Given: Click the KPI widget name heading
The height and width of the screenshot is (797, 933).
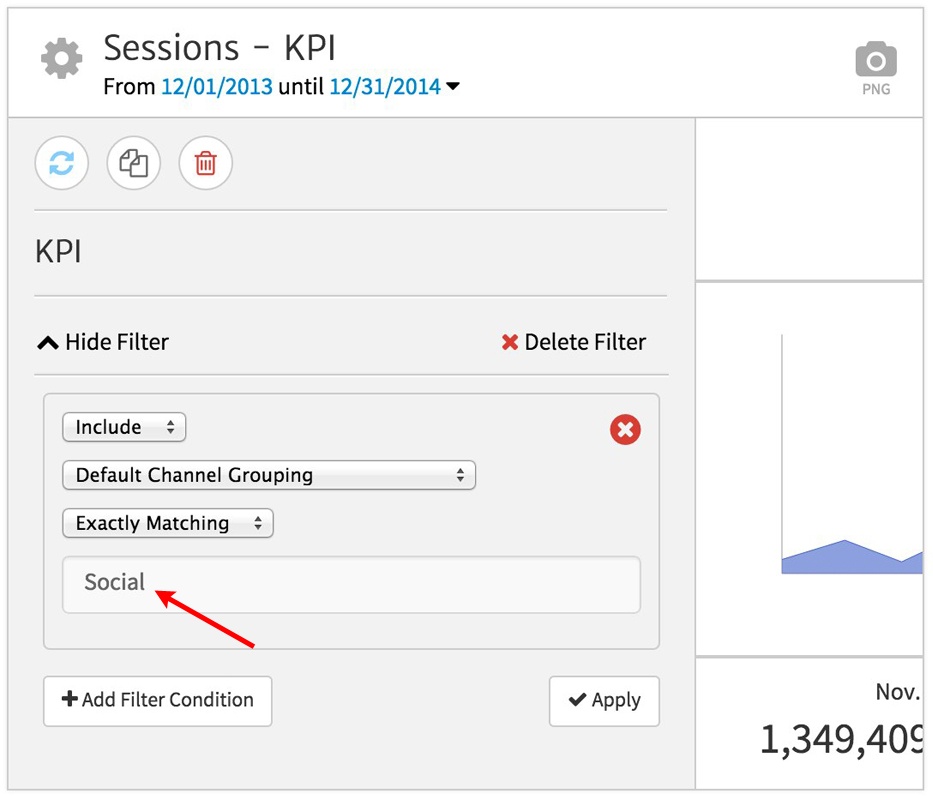Looking at the screenshot, I should 58,252.
